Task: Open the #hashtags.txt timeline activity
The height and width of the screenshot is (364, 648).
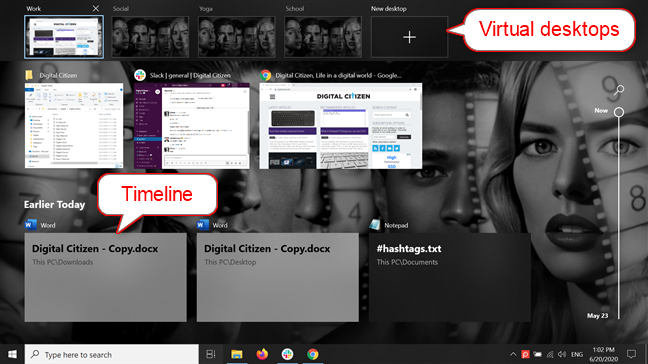Action: 450,277
